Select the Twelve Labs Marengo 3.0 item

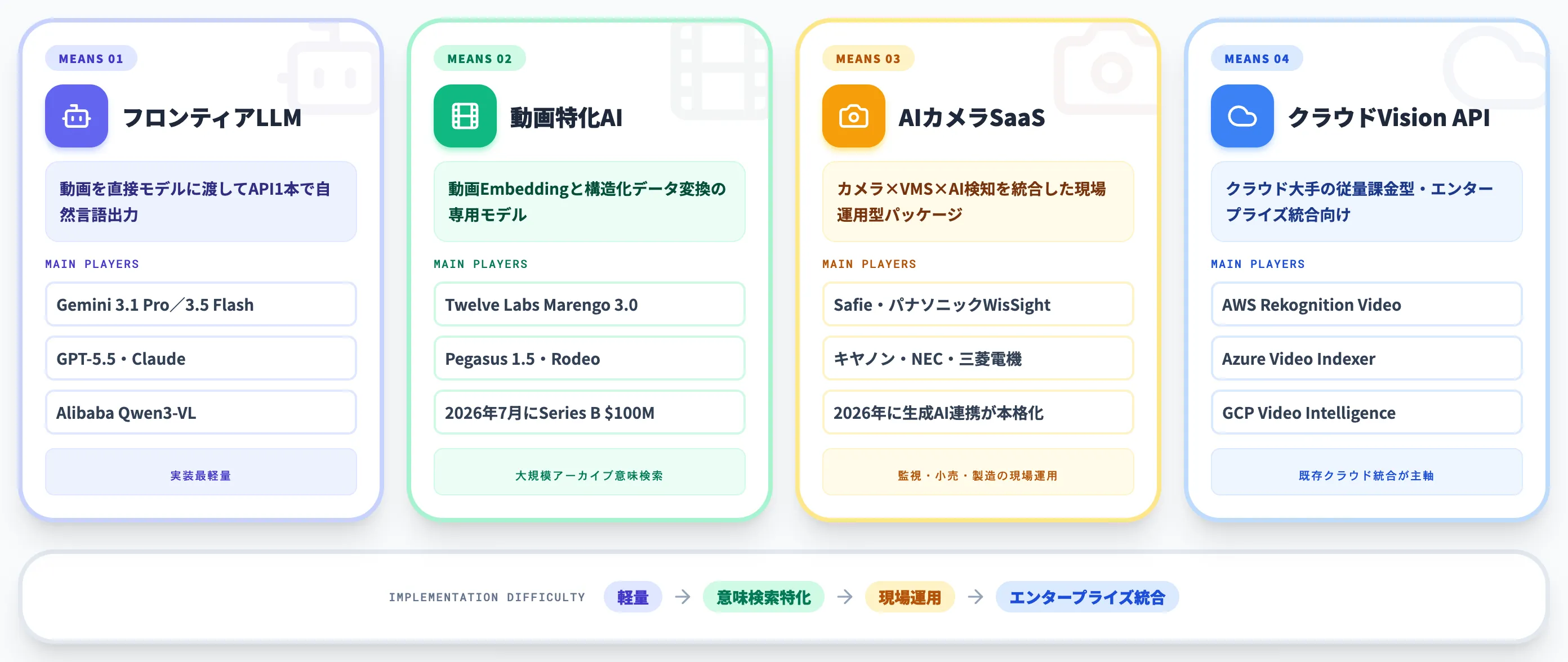tap(589, 304)
